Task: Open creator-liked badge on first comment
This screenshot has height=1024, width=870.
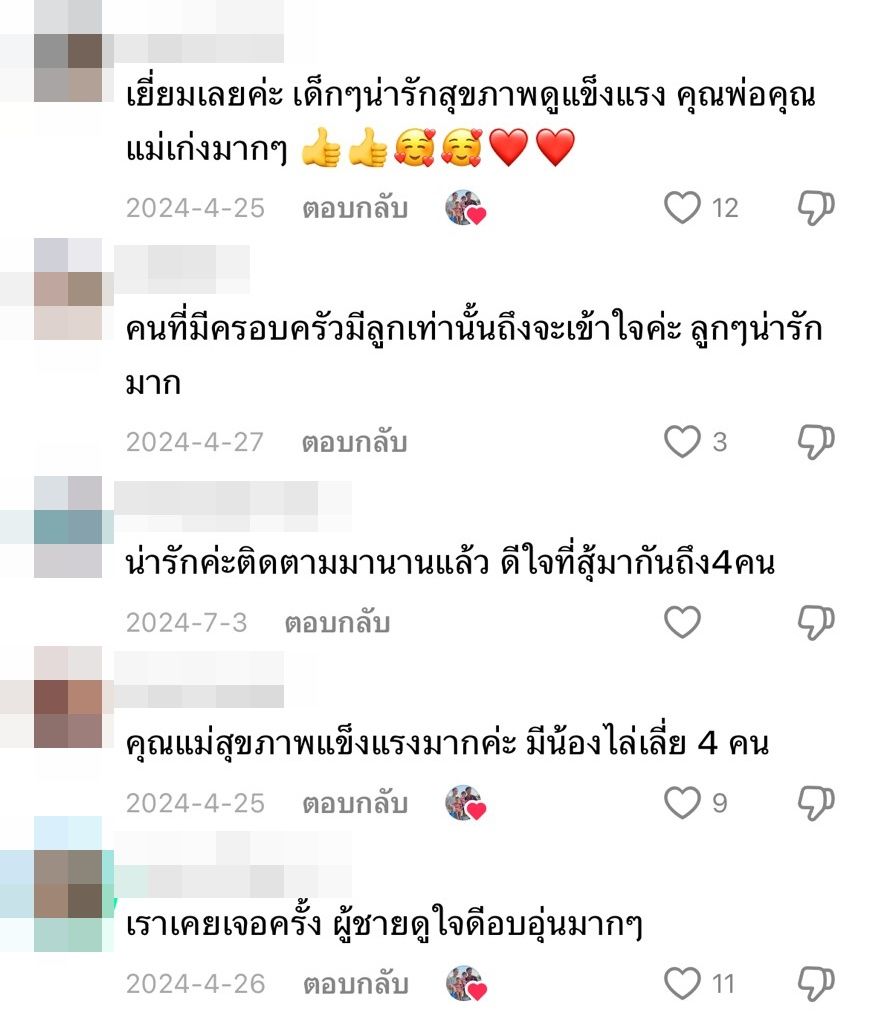Action: click(466, 208)
